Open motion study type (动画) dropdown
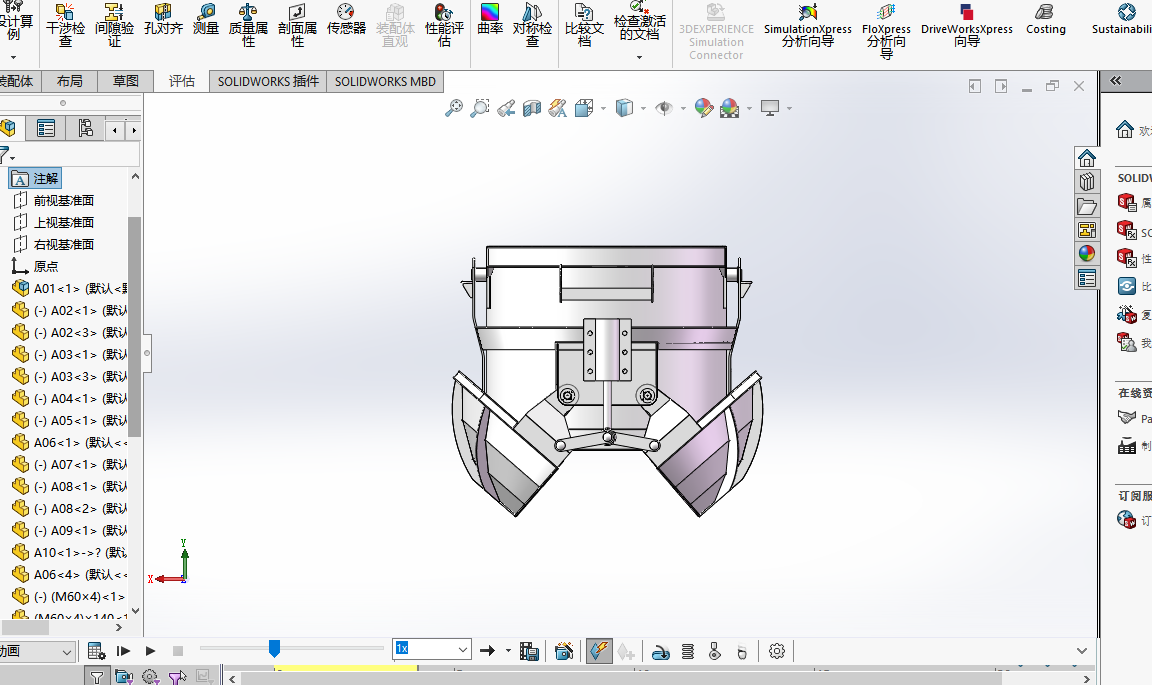Viewport: 1152px width, 685px height. point(37,651)
